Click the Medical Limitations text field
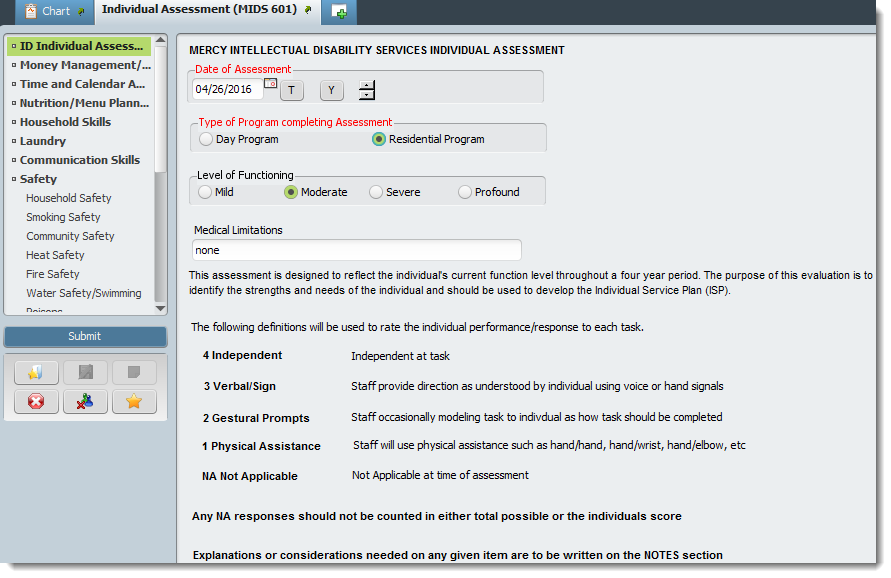Viewport: 891px width, 578px height. point(357,251)
